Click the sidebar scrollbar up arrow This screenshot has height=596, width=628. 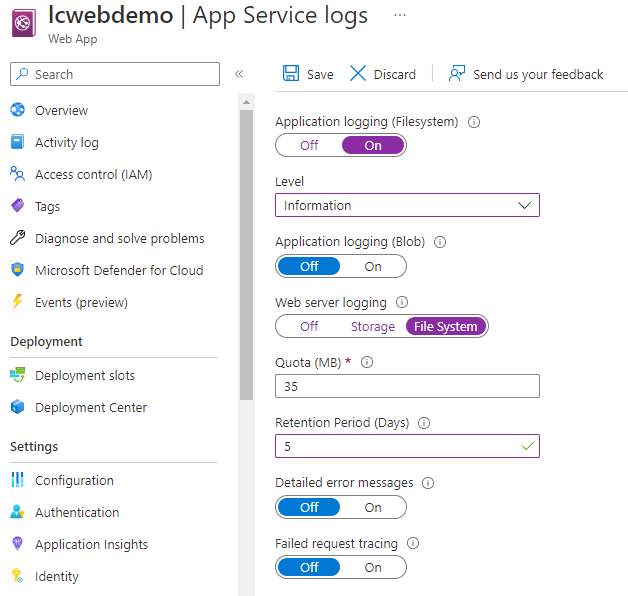[246, 102]
